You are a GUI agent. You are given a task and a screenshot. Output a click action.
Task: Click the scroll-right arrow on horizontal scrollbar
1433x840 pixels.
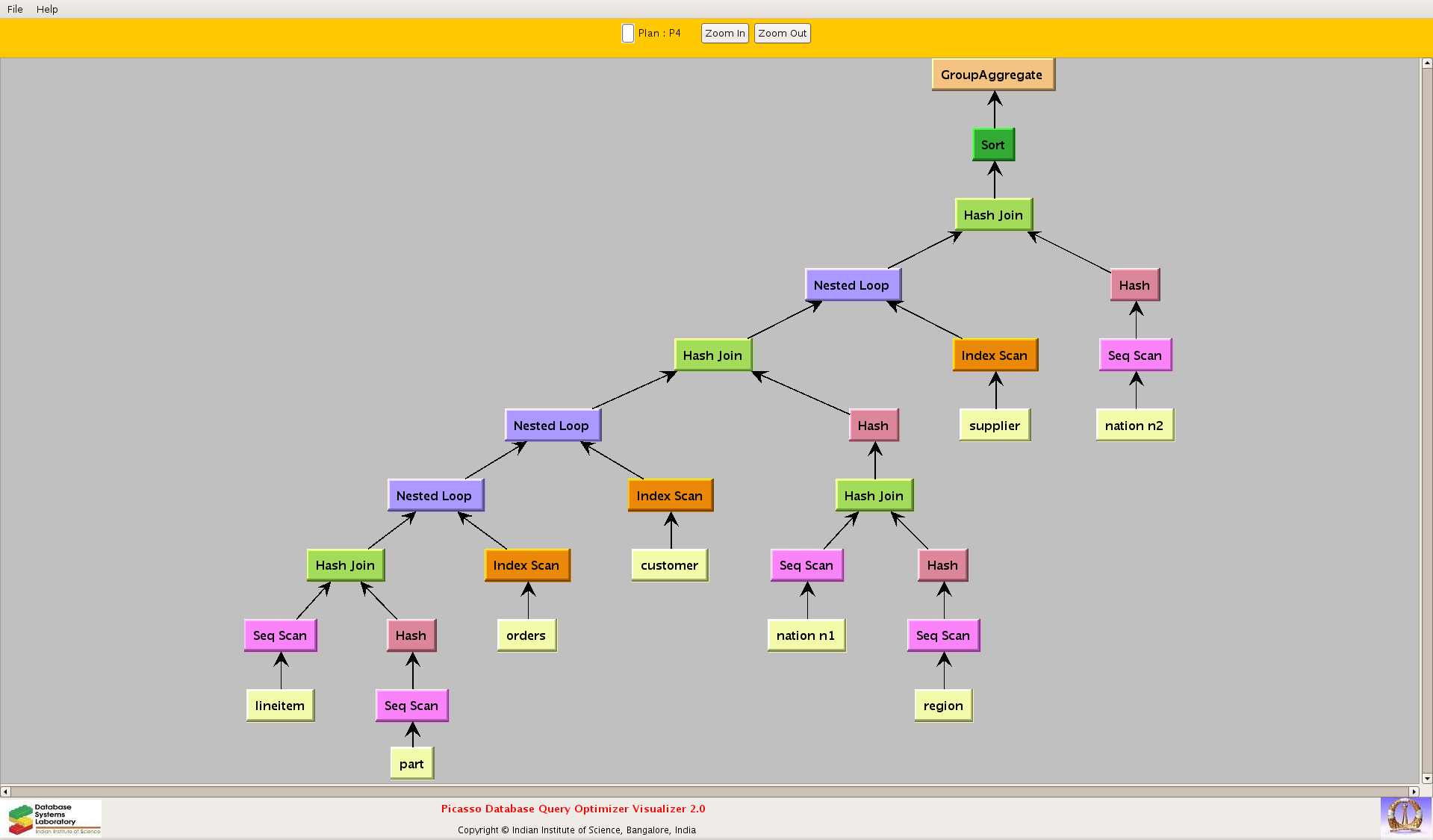pyautogui.click(x=1414, y=791)
